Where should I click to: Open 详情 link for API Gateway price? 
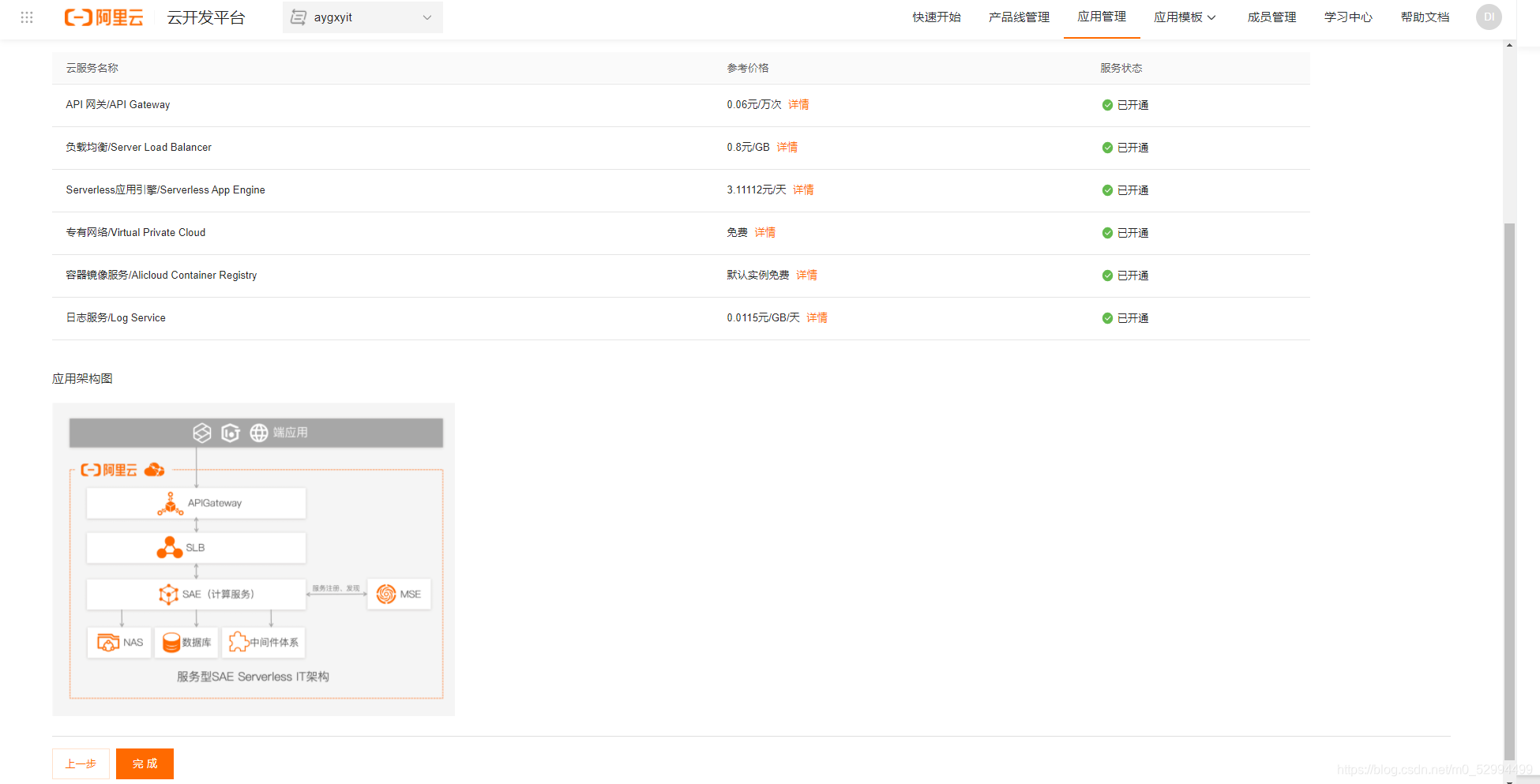(798, 104)
